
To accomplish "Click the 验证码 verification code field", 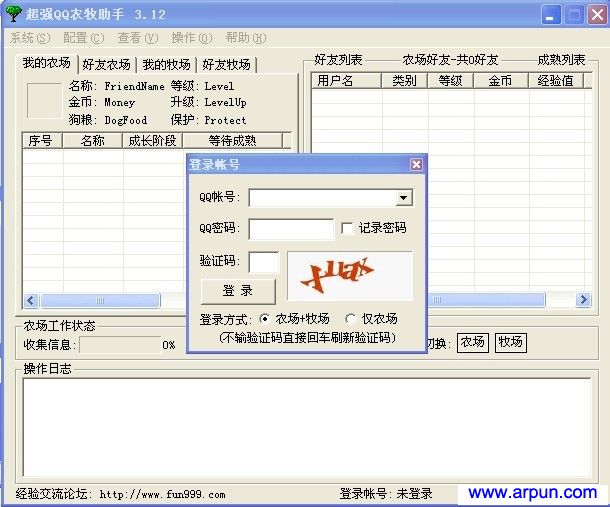I will point(264,262).
